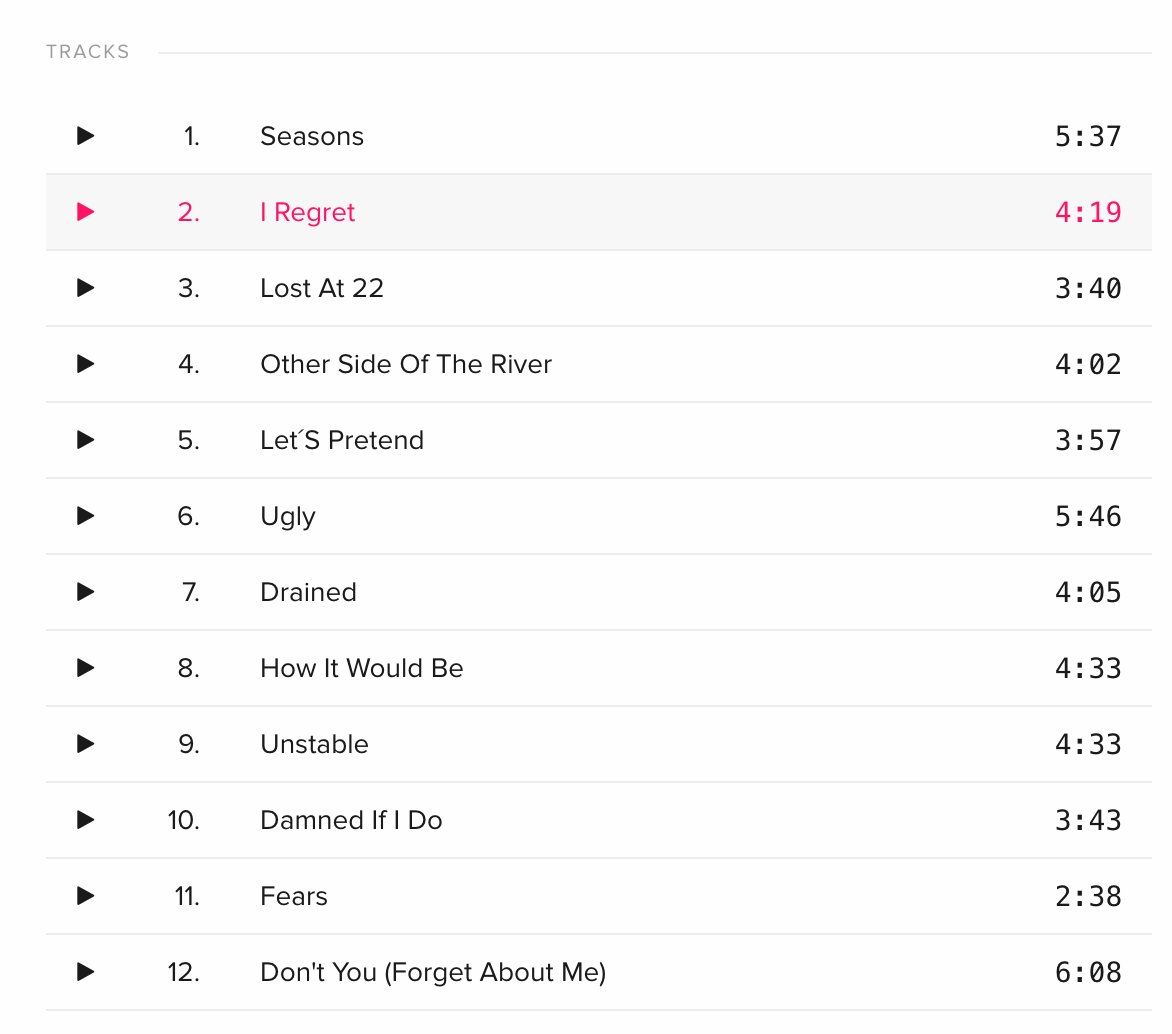Click the 2:38 duration of Fears
The width and height of the screenshot is (1172, 1034).
pos(1088,896)
